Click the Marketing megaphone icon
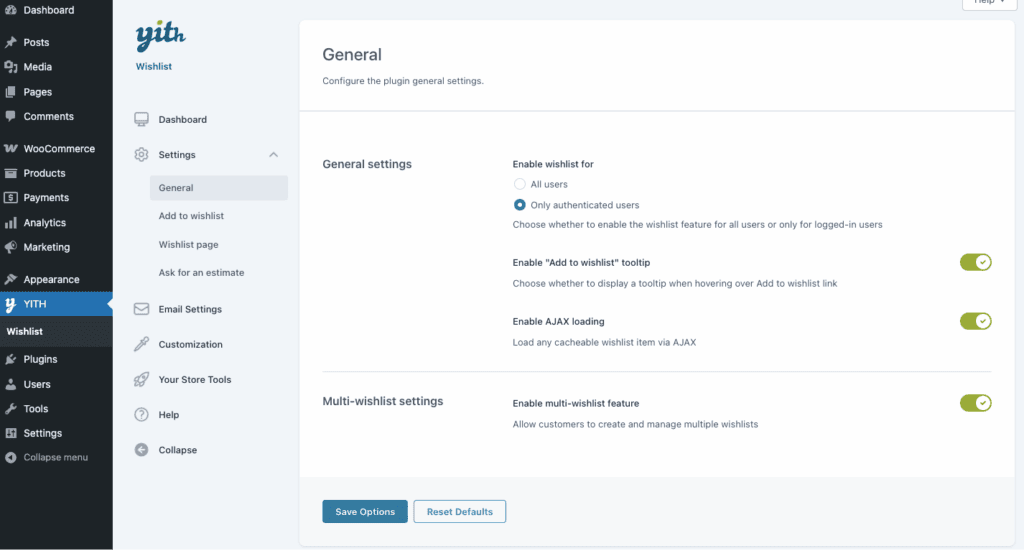Screen dimensions: 1024x556 (10, 247)
